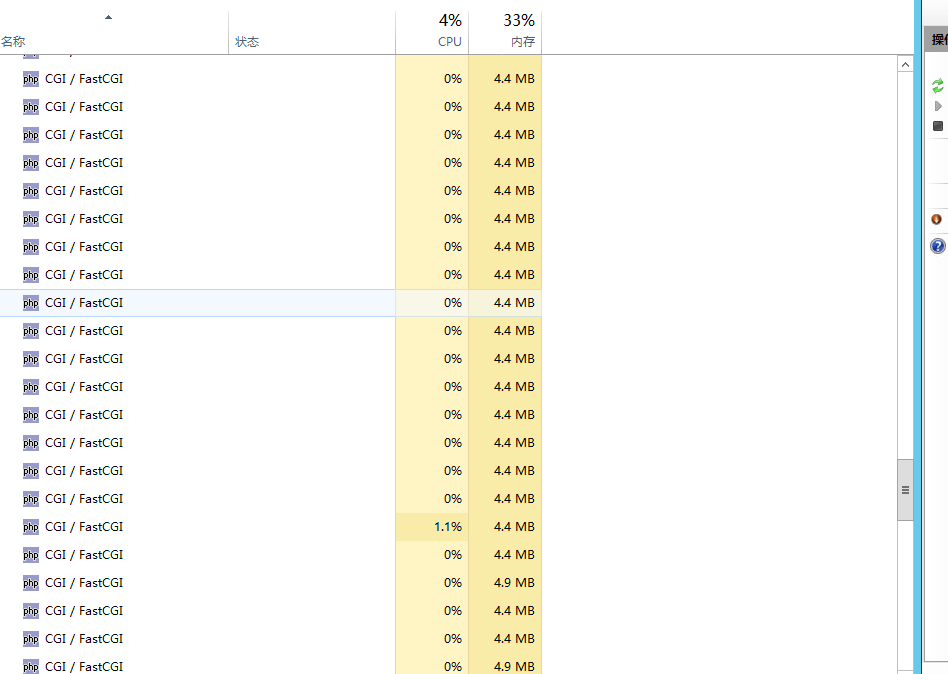Click the 4.4 MB value in highlighted row
The image size is (948, 674).
pos(514,303)
